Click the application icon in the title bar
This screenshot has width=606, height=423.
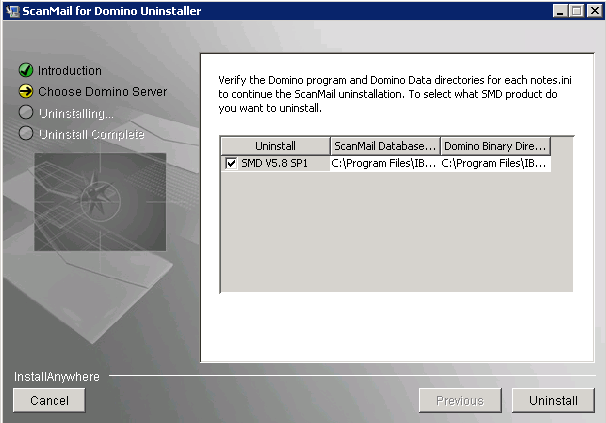tap(12, 10)
